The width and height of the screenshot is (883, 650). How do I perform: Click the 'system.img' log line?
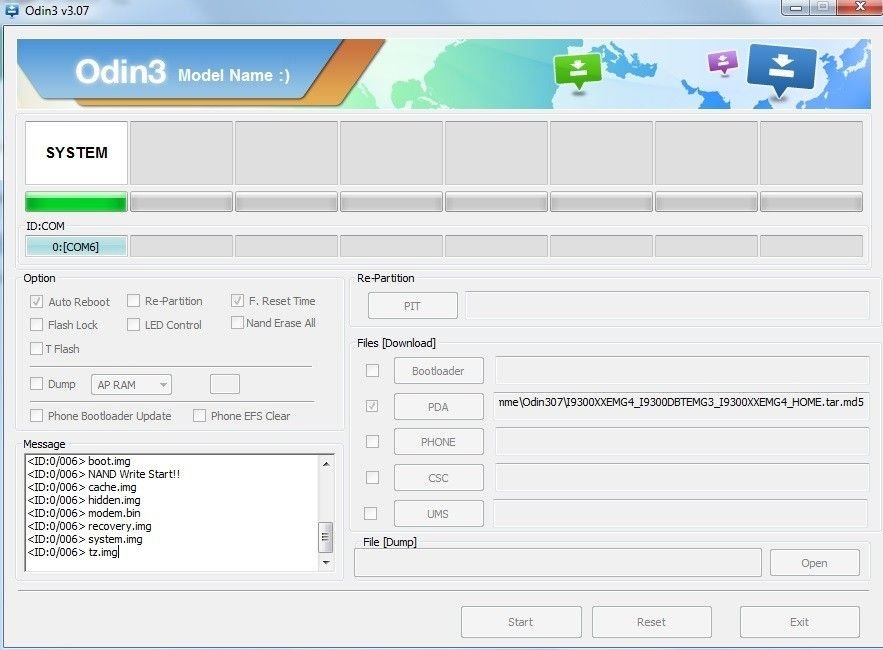click(x=85, y=538)
